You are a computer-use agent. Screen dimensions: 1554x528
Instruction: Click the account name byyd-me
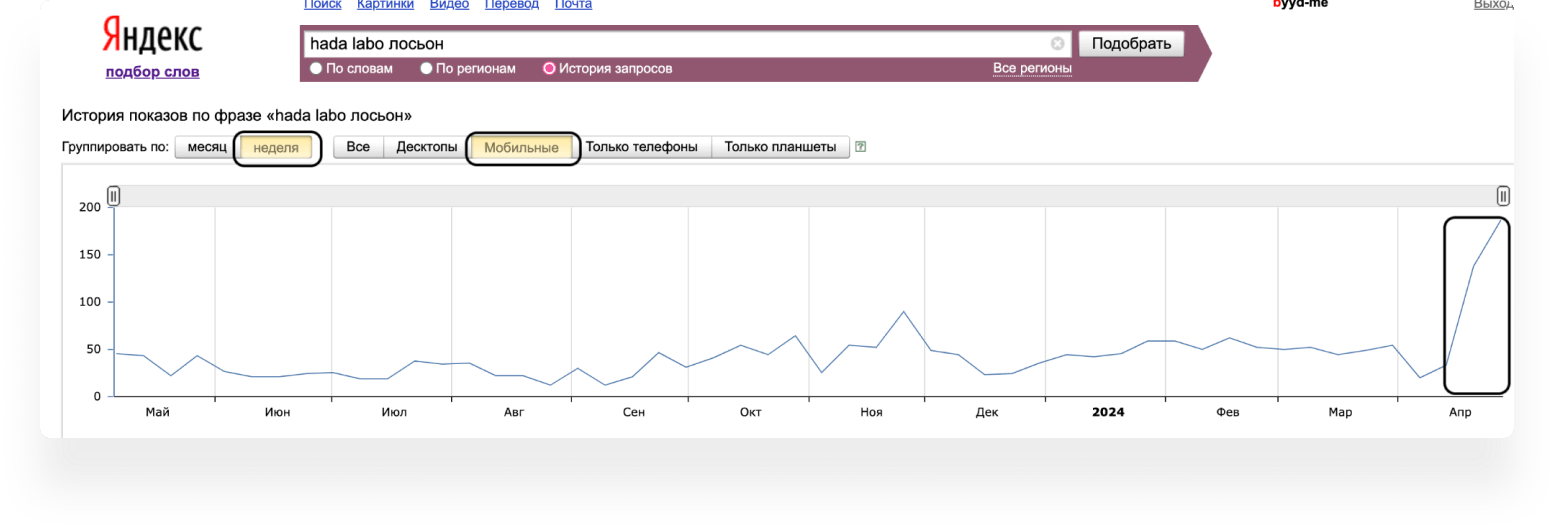click(1300, 5)
